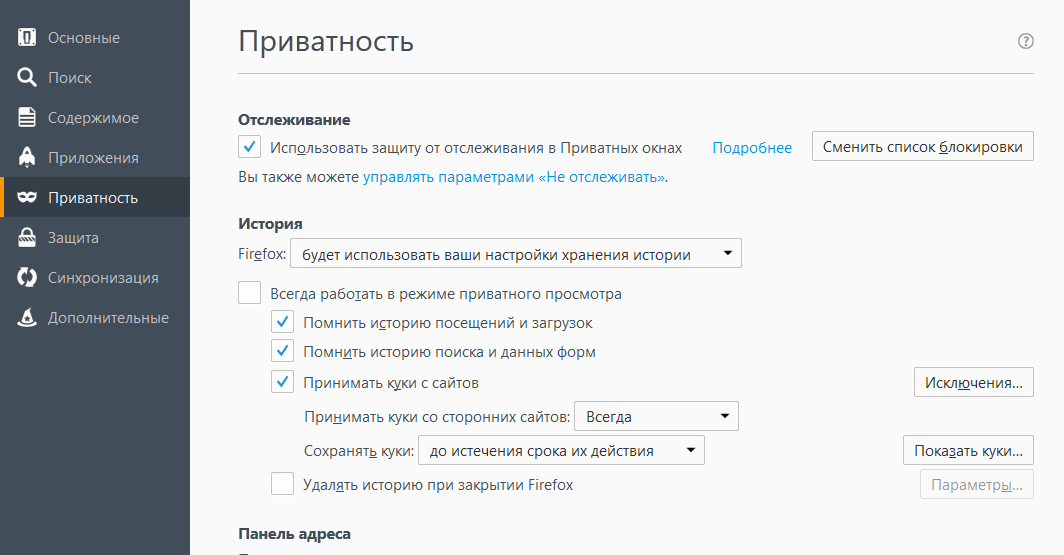Click the Дополнительные wizard hat icon
1064x555 pixels.
coord(26,318)
